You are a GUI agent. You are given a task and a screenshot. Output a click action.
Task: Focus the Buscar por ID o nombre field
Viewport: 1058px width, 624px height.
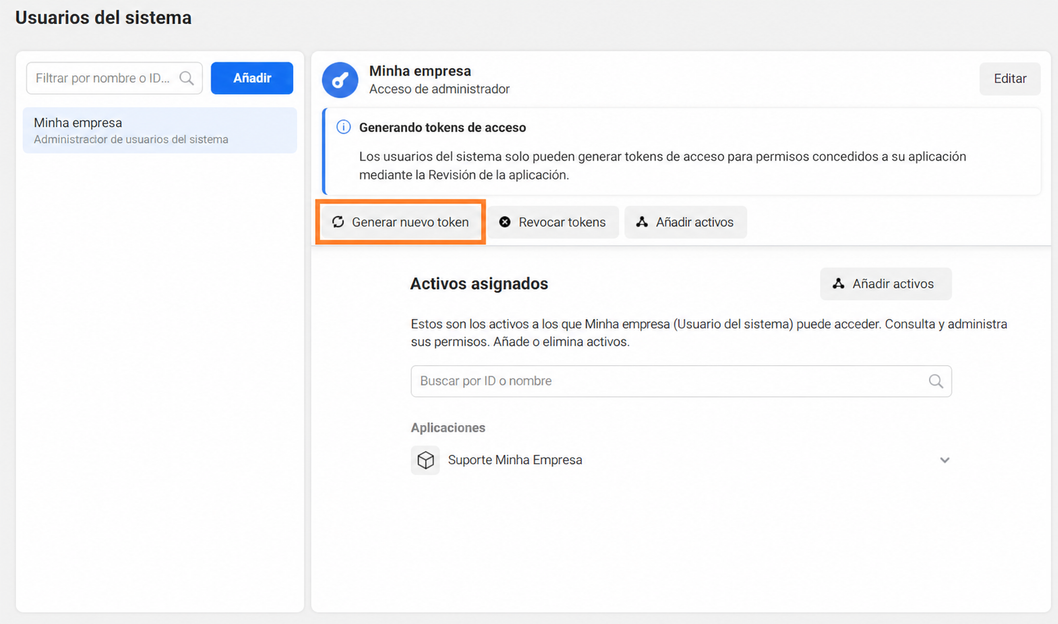pos(681,381)
